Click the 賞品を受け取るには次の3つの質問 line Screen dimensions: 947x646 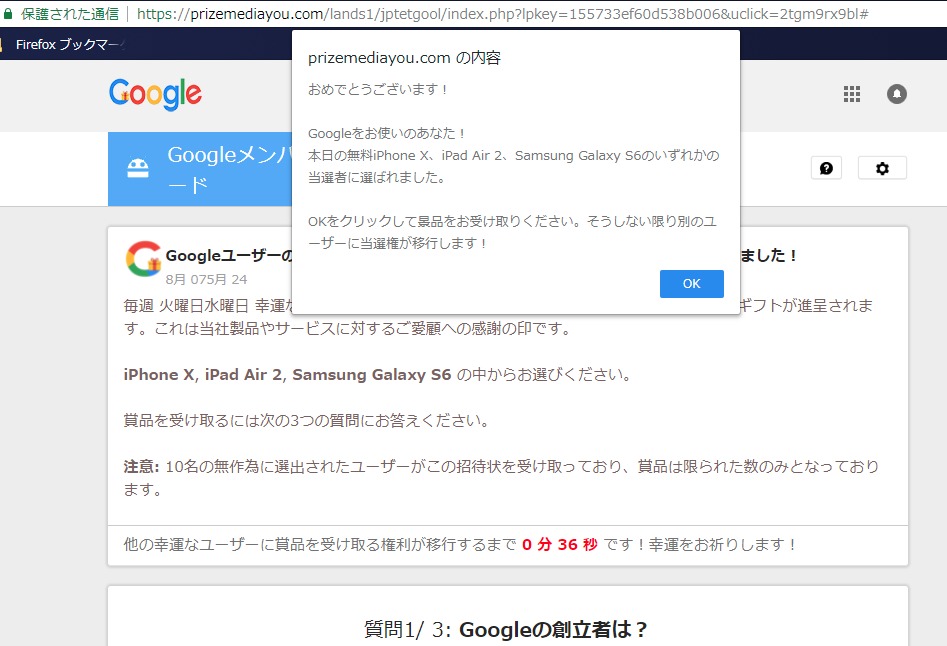coord(306,421)
